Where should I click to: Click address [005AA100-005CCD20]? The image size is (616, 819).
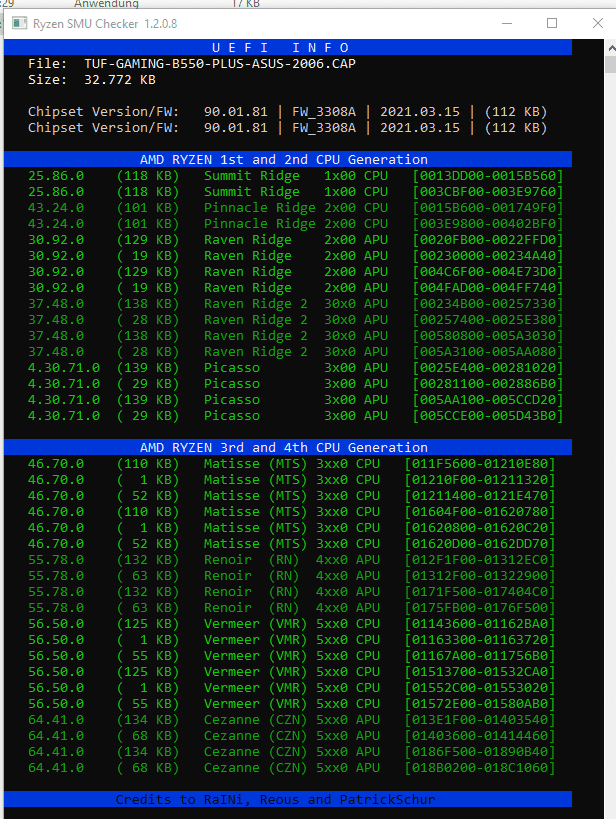pyautogui.click(x=488, y=400)
